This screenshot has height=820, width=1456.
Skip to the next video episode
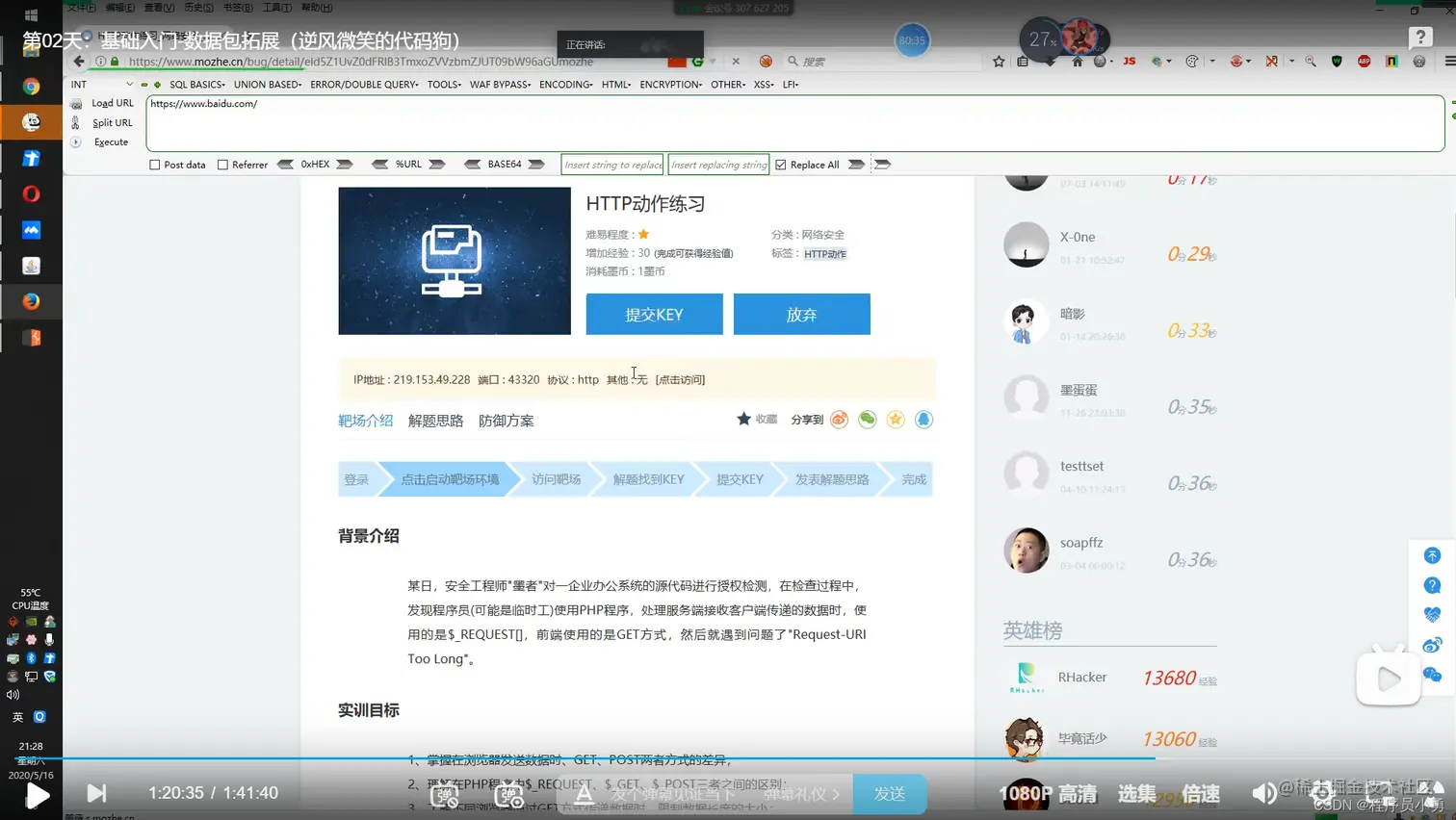96,793
